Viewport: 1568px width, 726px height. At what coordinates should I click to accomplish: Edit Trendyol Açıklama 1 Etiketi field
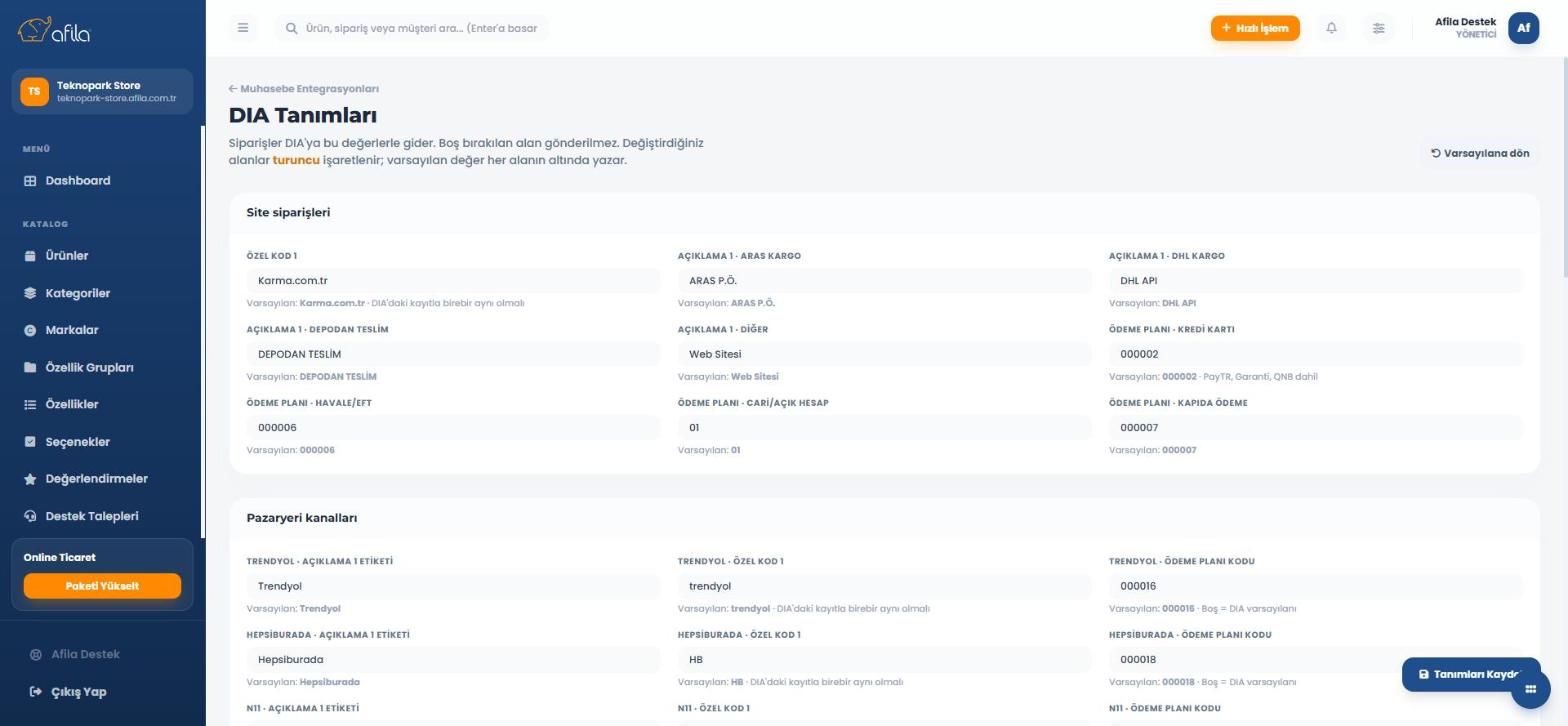[x=453, y=586]
